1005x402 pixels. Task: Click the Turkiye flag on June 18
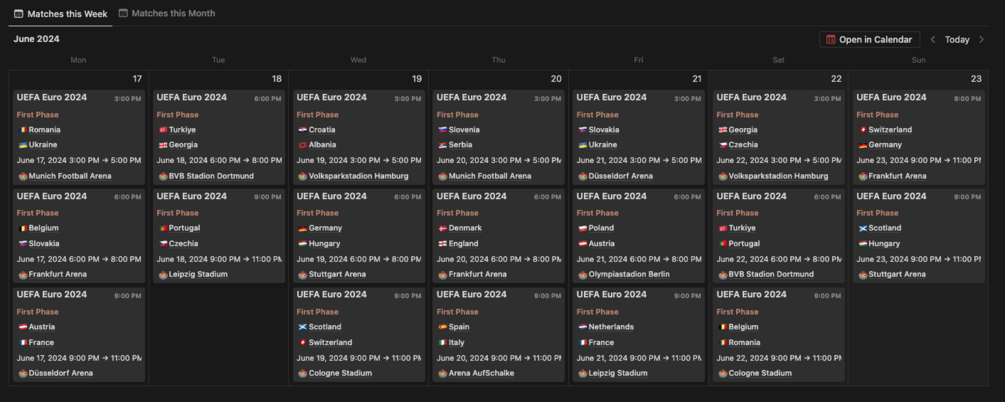click(x=163, y=130)
